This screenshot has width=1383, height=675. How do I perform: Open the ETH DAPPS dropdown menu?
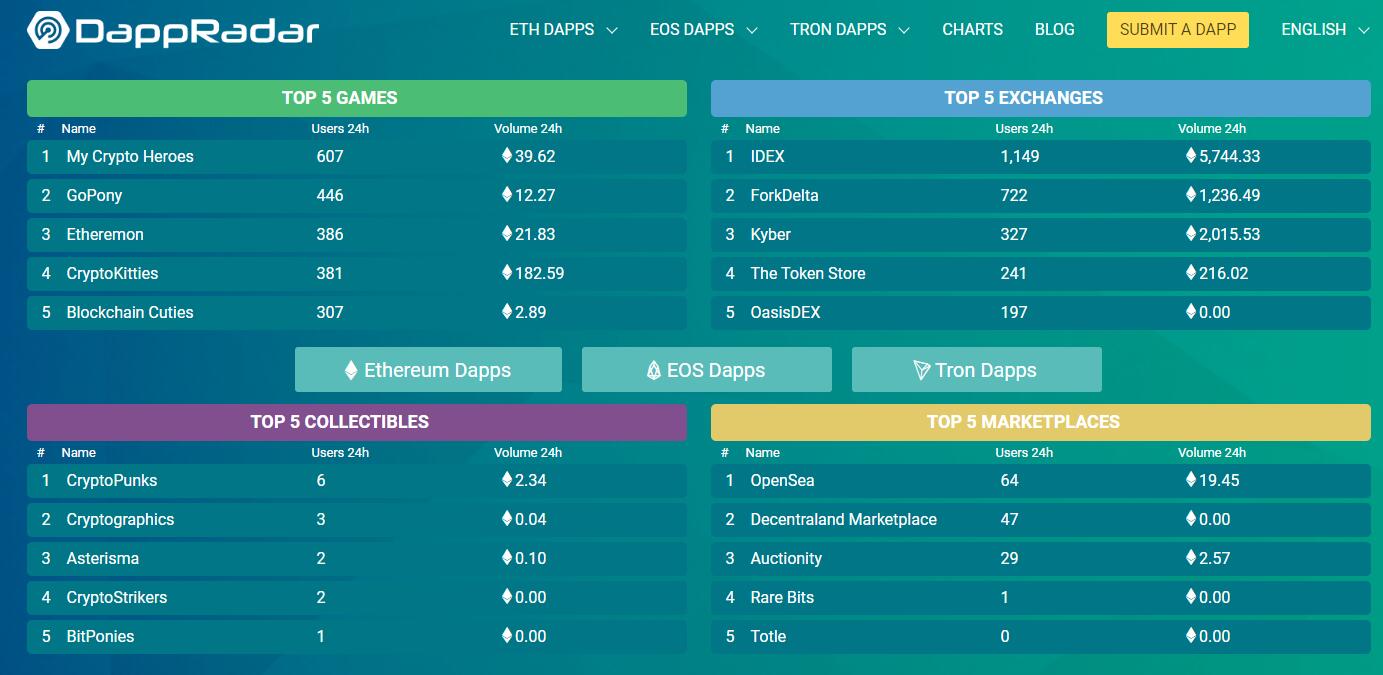pos(563,30)
